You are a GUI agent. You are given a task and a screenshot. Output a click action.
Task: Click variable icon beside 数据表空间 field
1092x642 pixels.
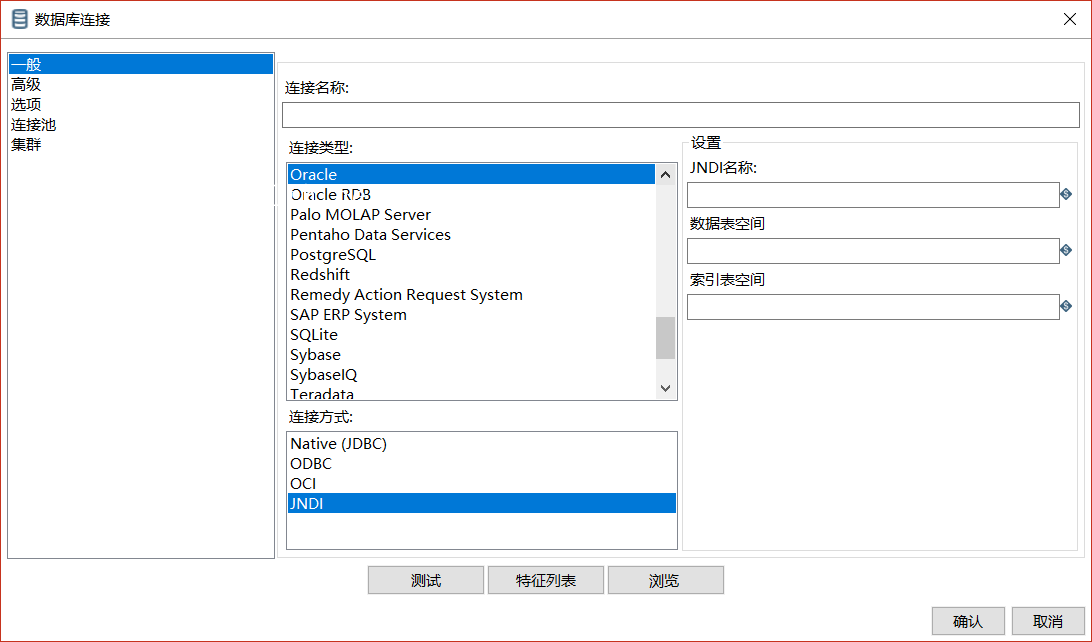1066,250
